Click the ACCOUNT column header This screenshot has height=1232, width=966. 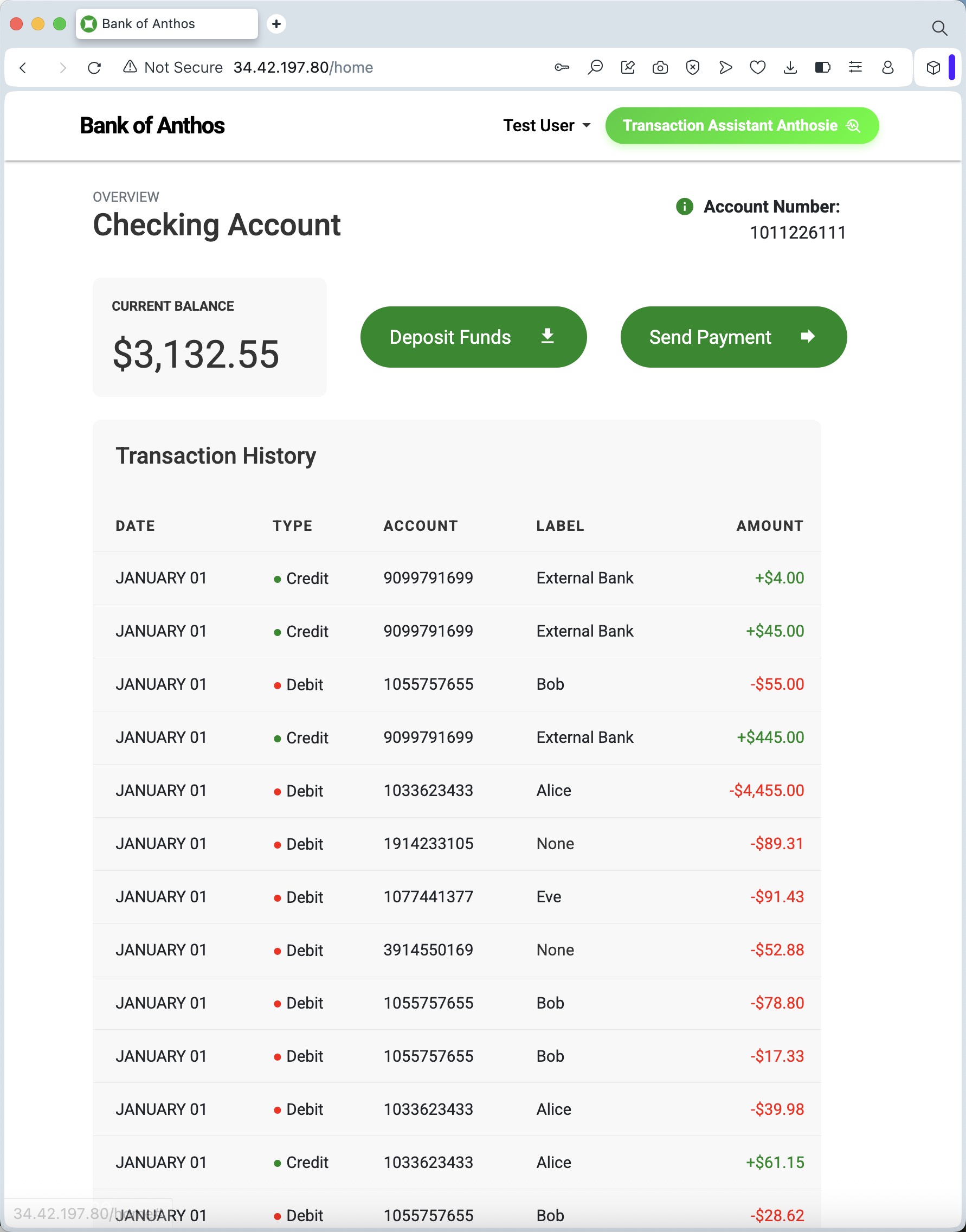[x=421, y=525]
